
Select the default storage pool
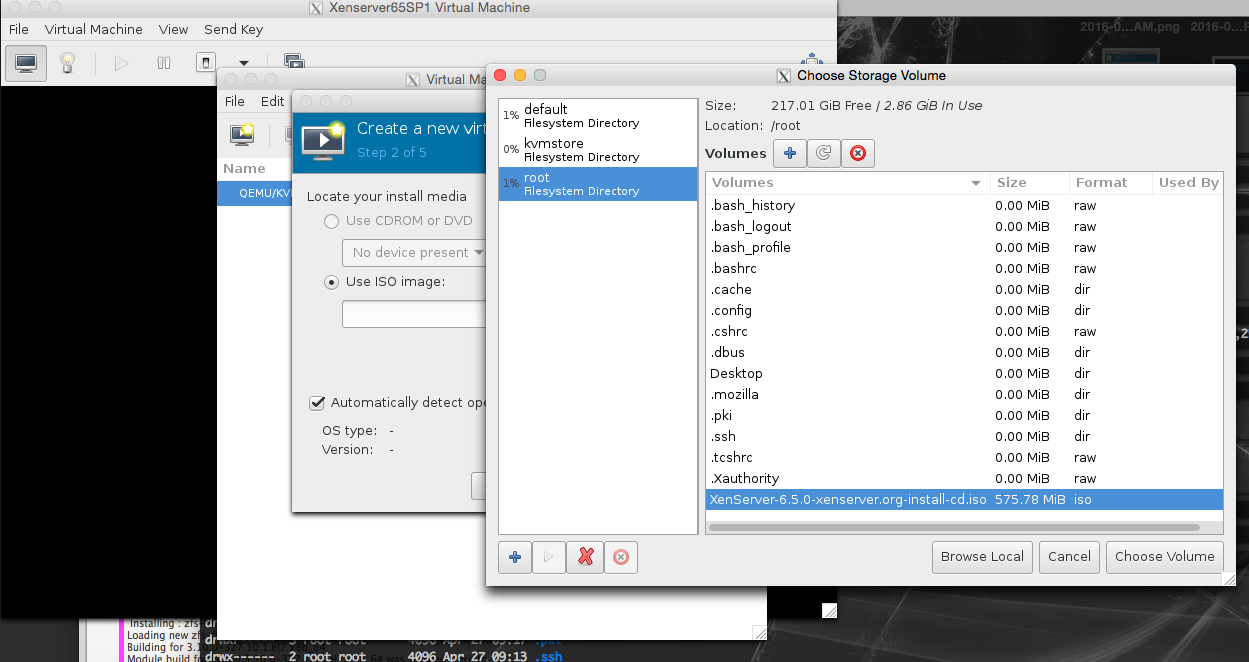[598, 116]
